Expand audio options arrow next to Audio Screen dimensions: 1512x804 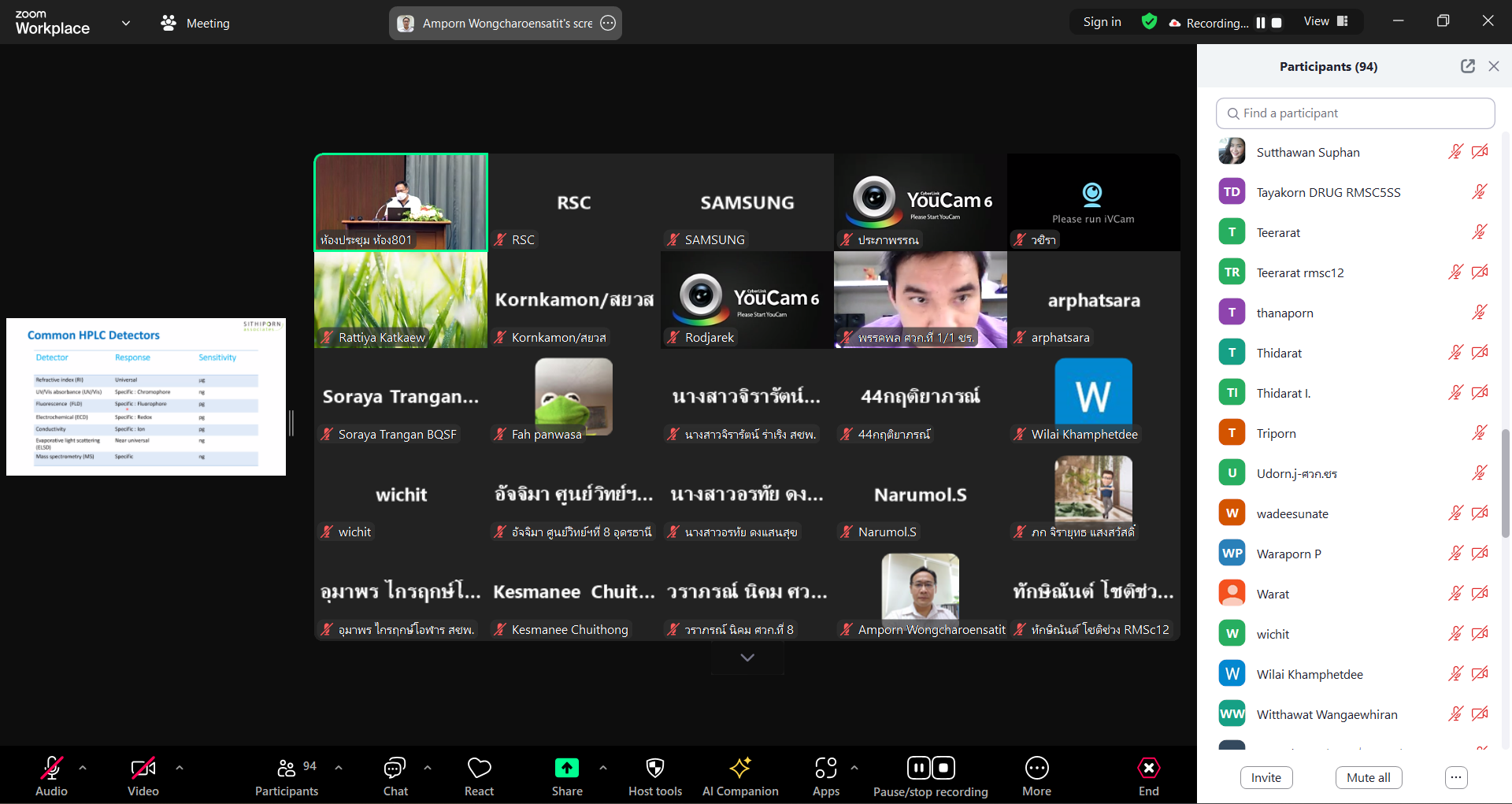click(83, 767)
